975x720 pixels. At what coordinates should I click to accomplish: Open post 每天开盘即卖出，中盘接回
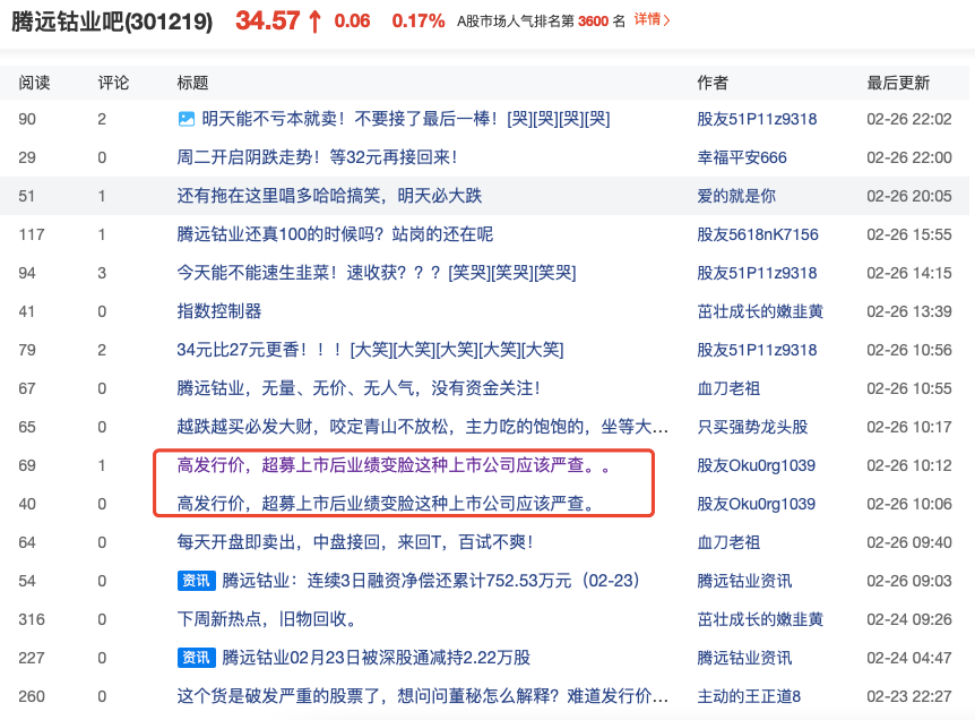355,543
